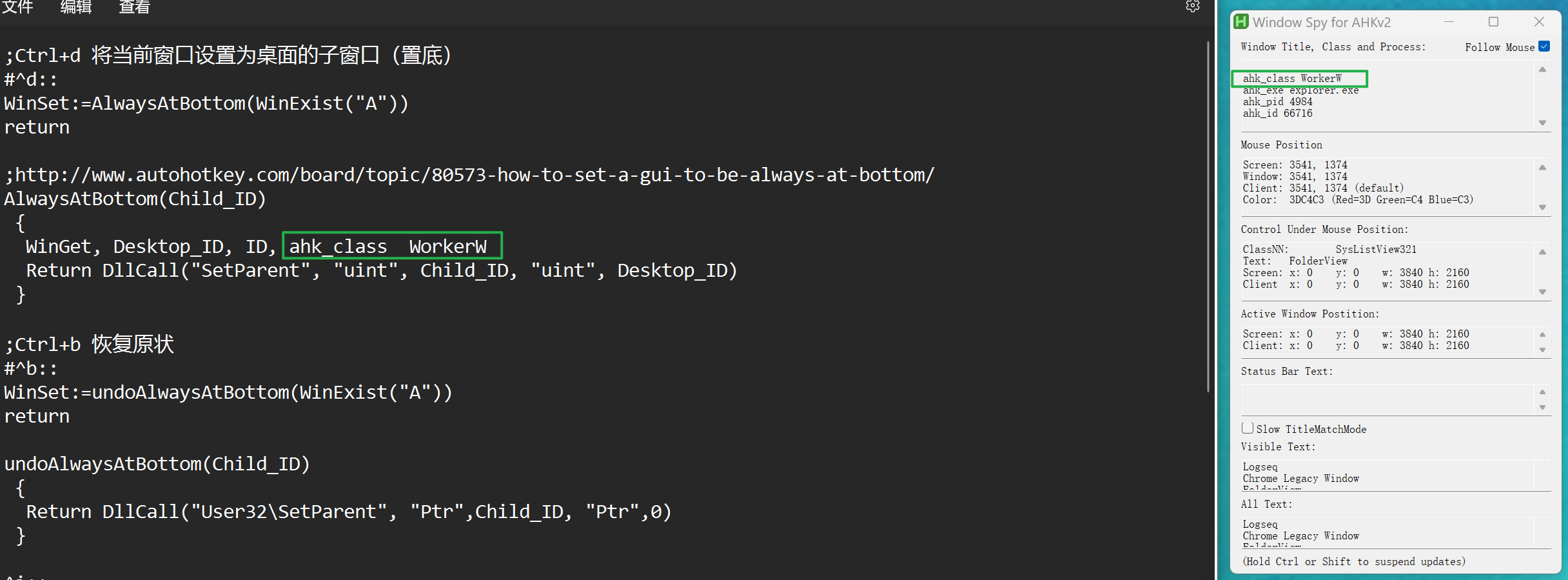Open the 编辑 menu
1568x580 pixels.
tap(76, 7)
